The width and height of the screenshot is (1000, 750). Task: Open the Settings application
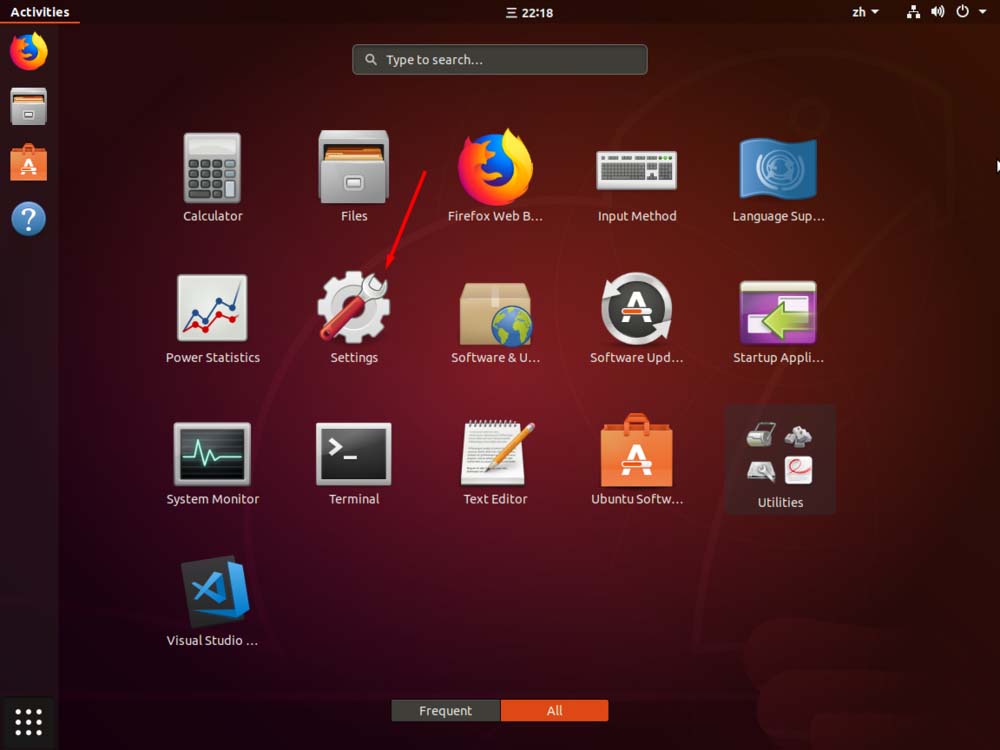coord(354,310)
